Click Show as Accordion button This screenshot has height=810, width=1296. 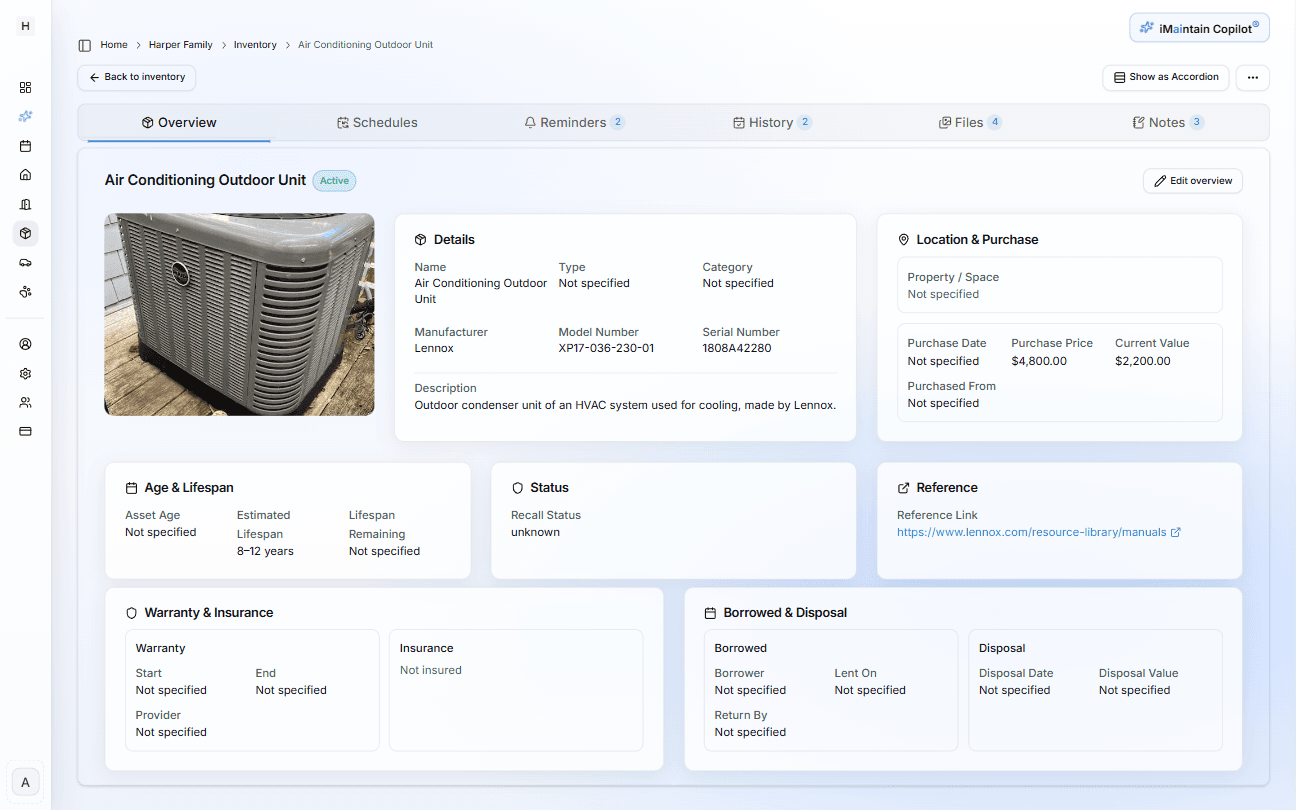point(1165,77)
